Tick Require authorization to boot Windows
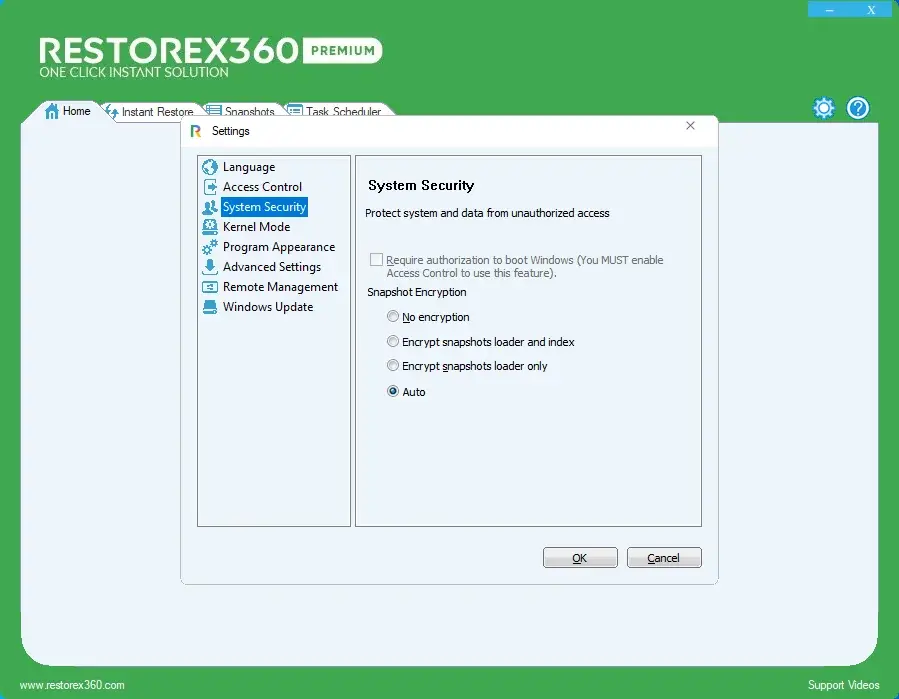Viewport: 899px width, 699px height. pyautogui.click(x=377, y=260)
